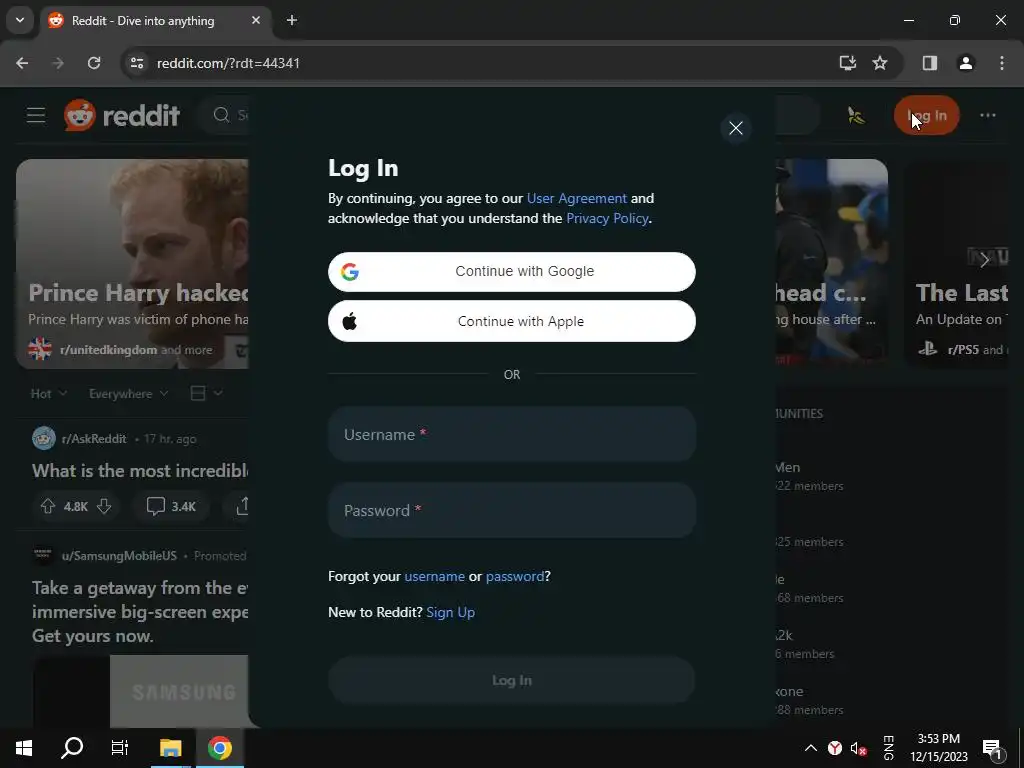
Task: Upvote the AskReddit post
Action: (48, 506)
